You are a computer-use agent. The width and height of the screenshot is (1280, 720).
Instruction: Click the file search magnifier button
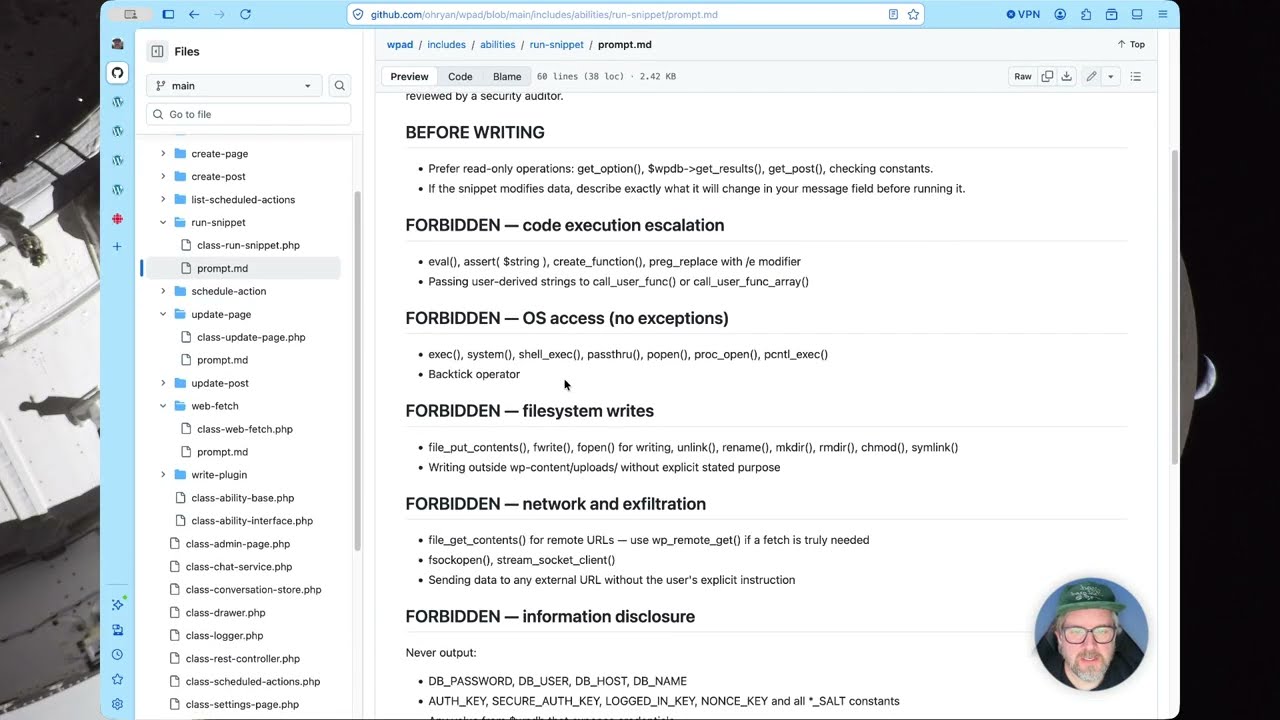(x=340, y=86)
